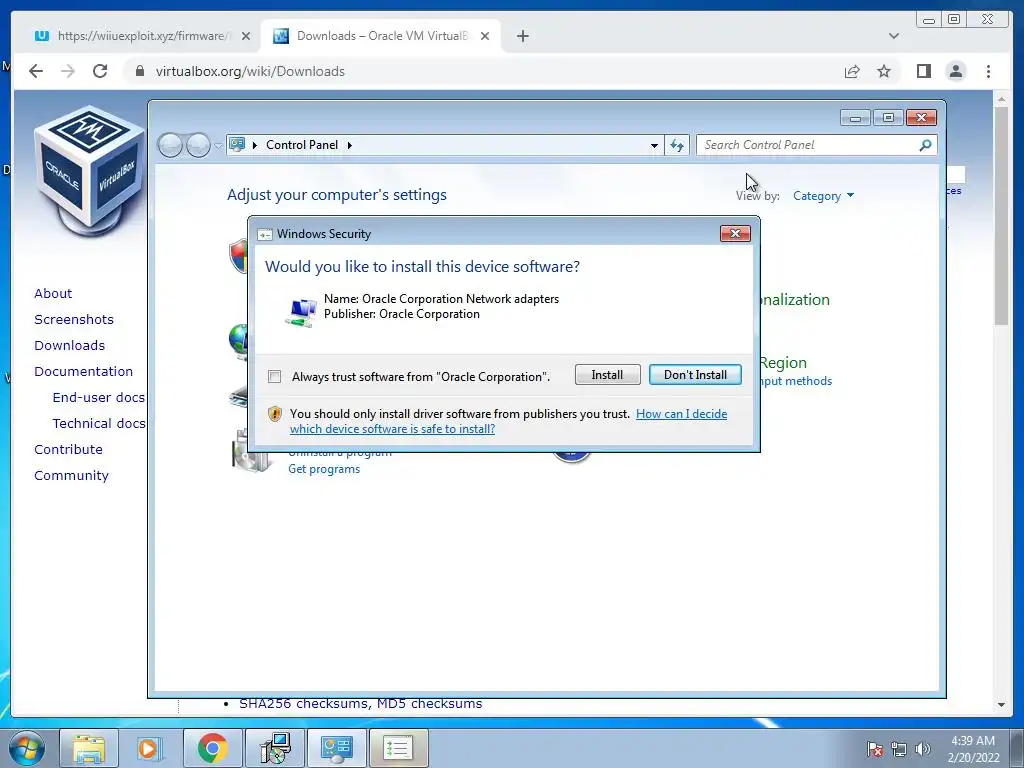Open the Technical docs link
Screen dimensions: 1024x768
click(x=99, y=423)
